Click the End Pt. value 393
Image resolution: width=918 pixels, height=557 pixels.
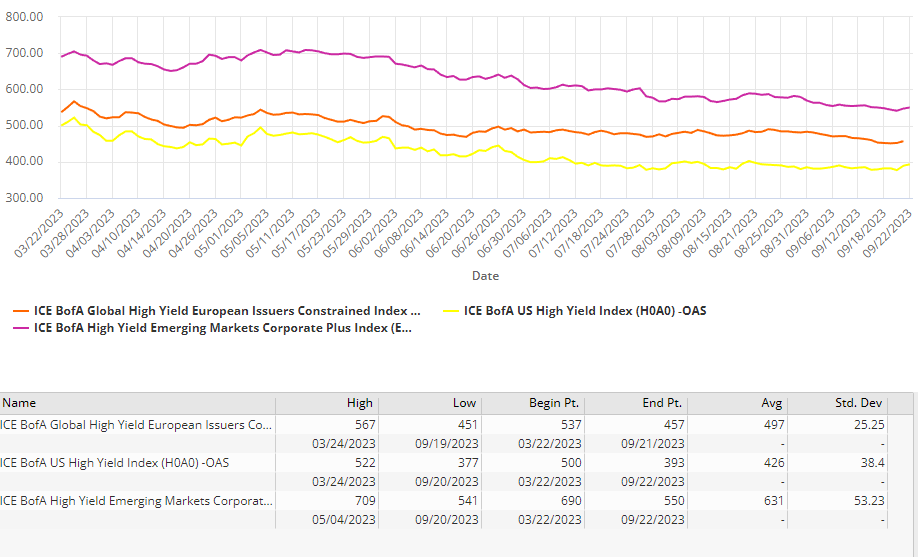click(674, 463)
